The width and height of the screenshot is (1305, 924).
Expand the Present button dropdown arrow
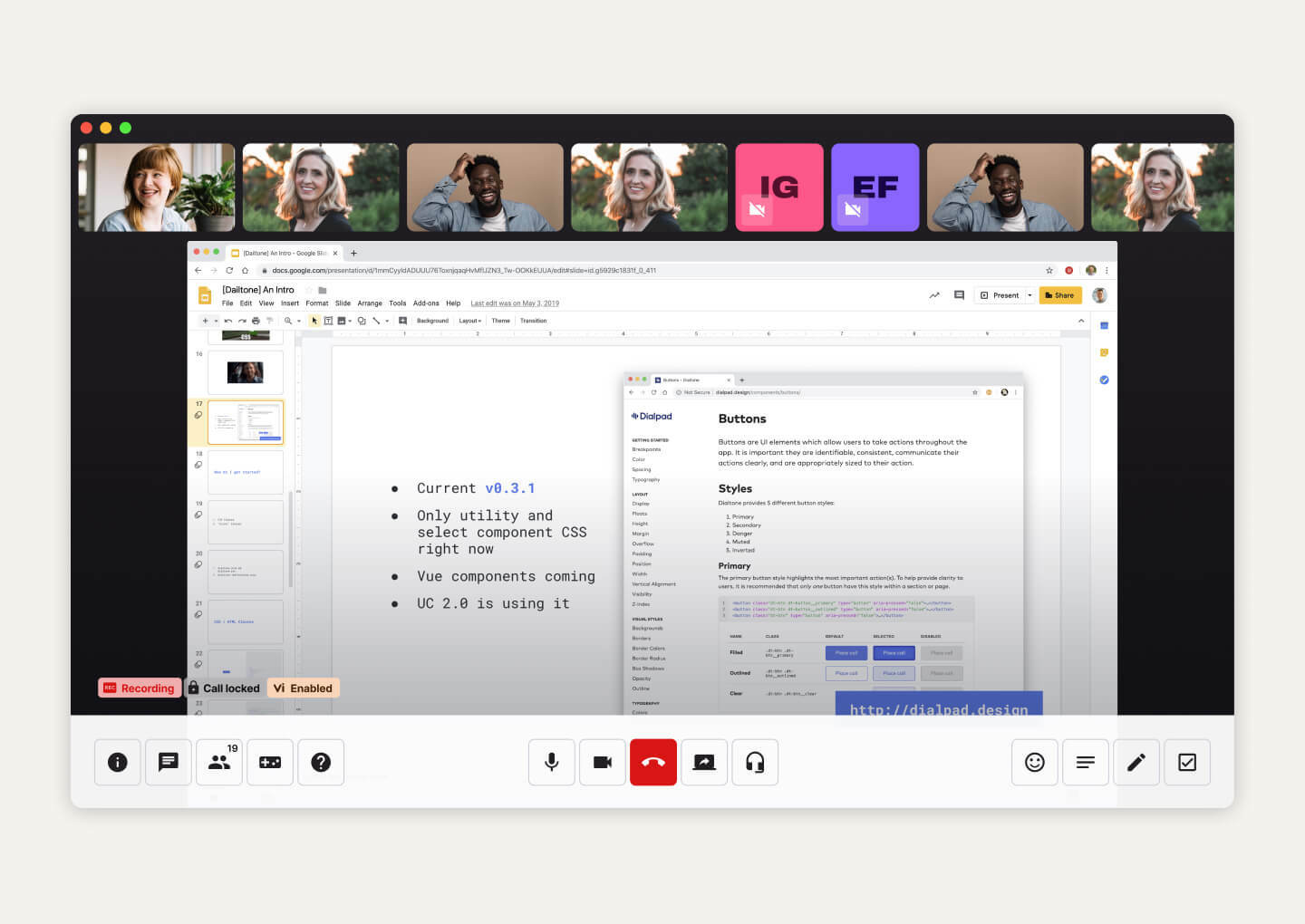coord(1029,295)
